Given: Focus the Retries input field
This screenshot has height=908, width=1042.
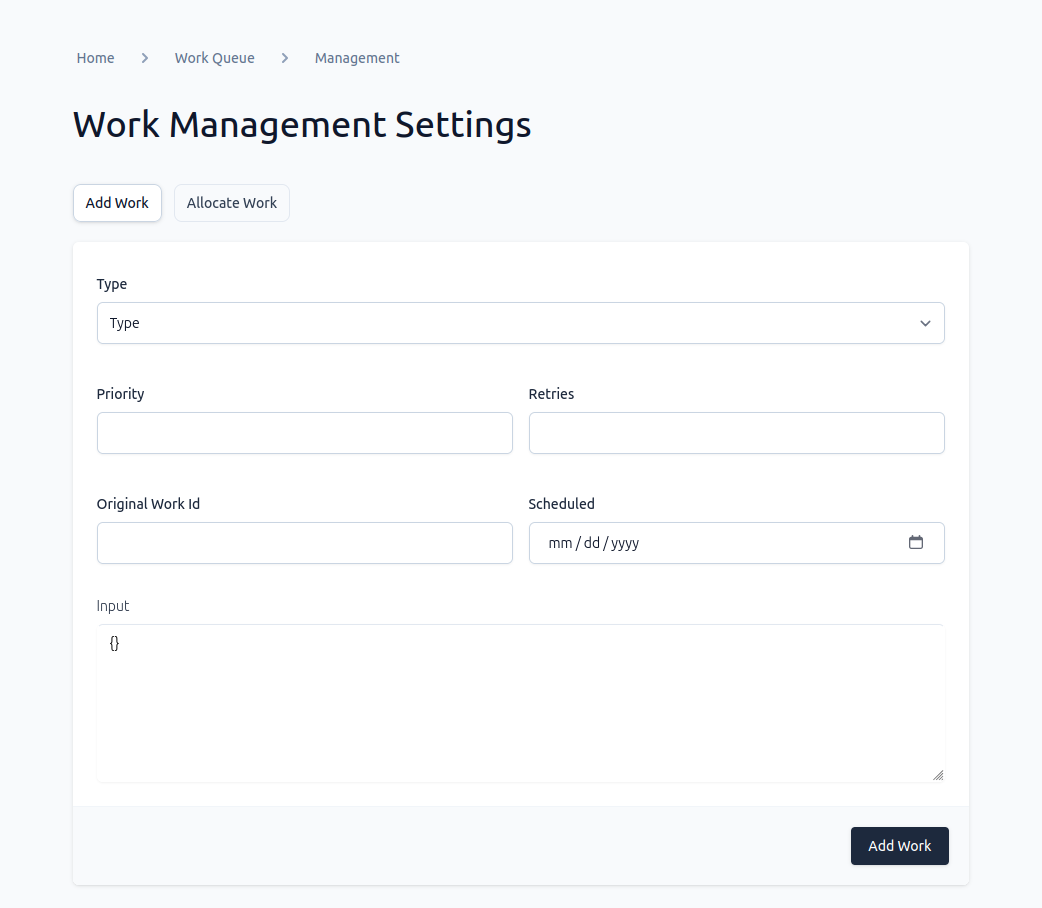Looking at the screenshot, I should click(736, 433).
